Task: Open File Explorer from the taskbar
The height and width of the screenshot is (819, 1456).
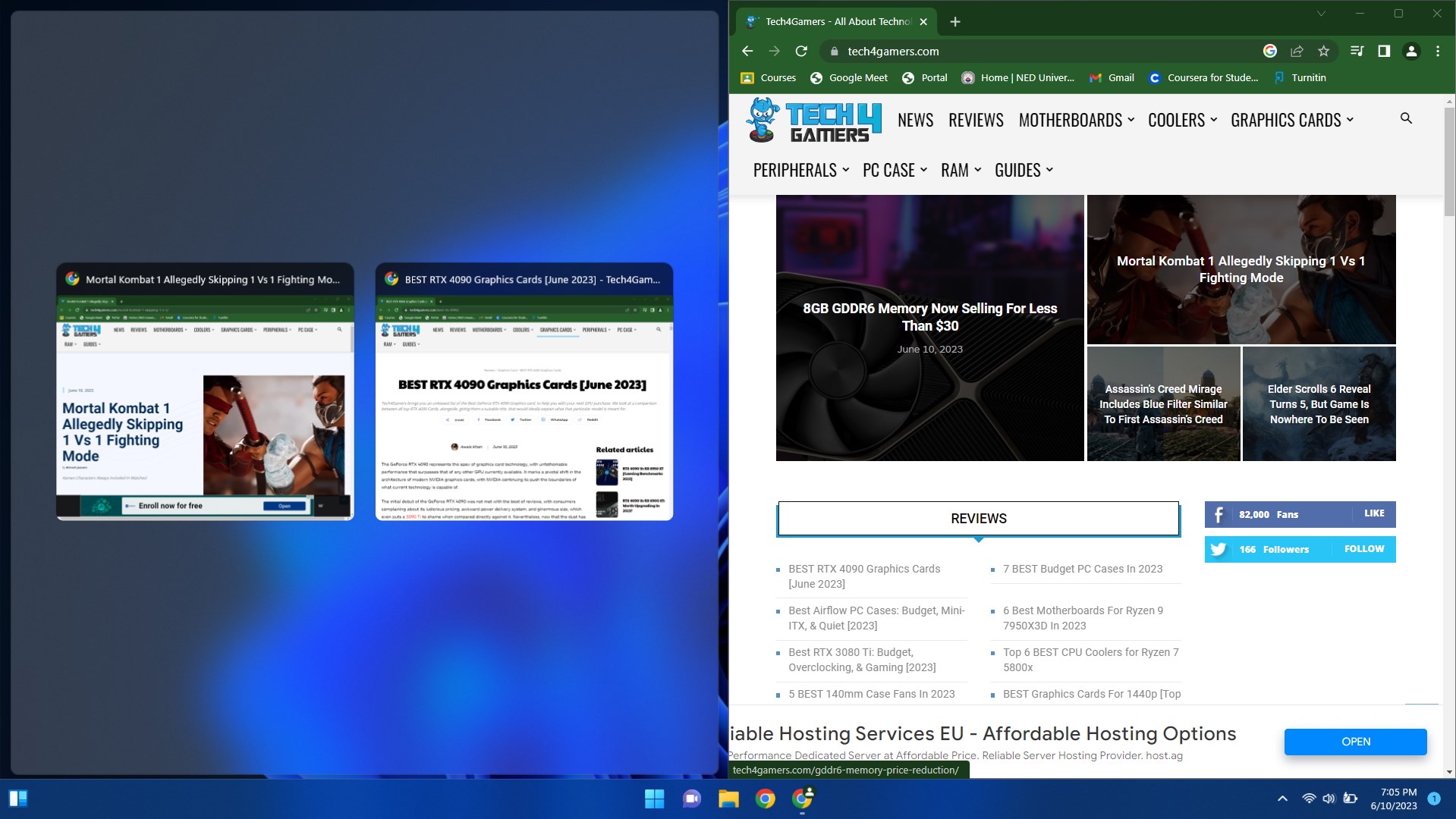Action: click(728, 799)
